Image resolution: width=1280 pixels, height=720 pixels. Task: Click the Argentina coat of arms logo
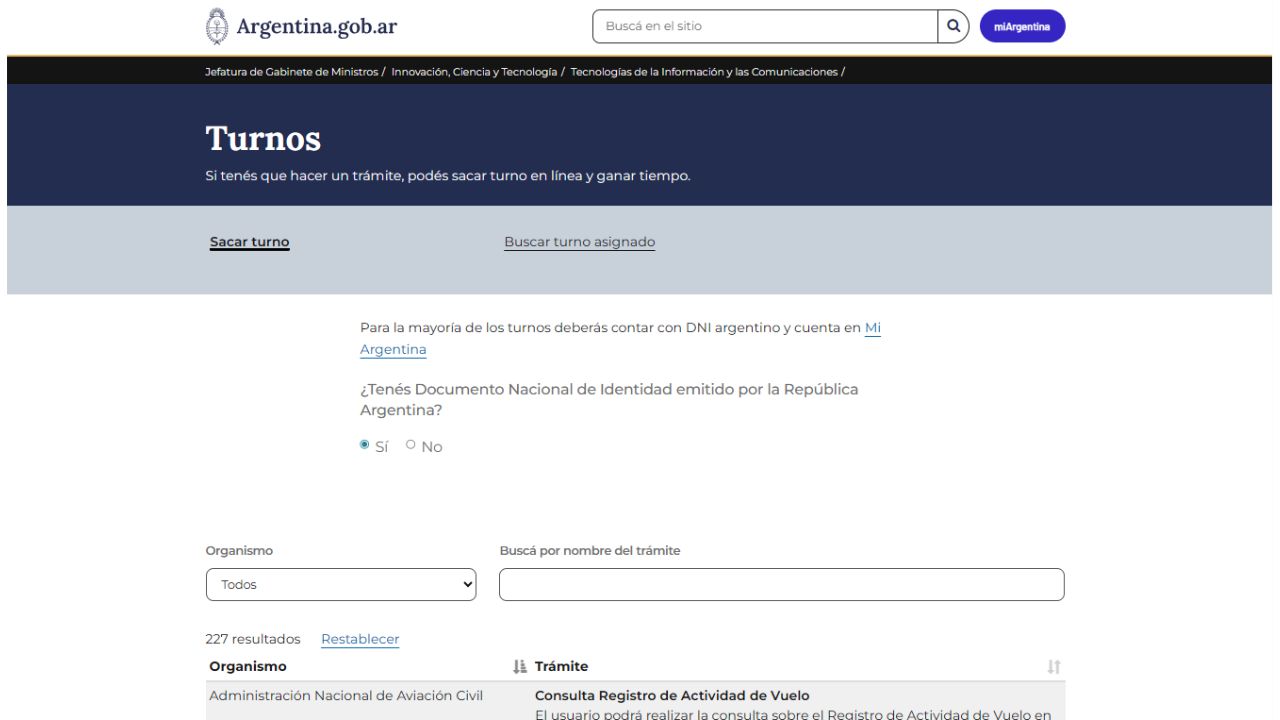click(x=216, y=26)
